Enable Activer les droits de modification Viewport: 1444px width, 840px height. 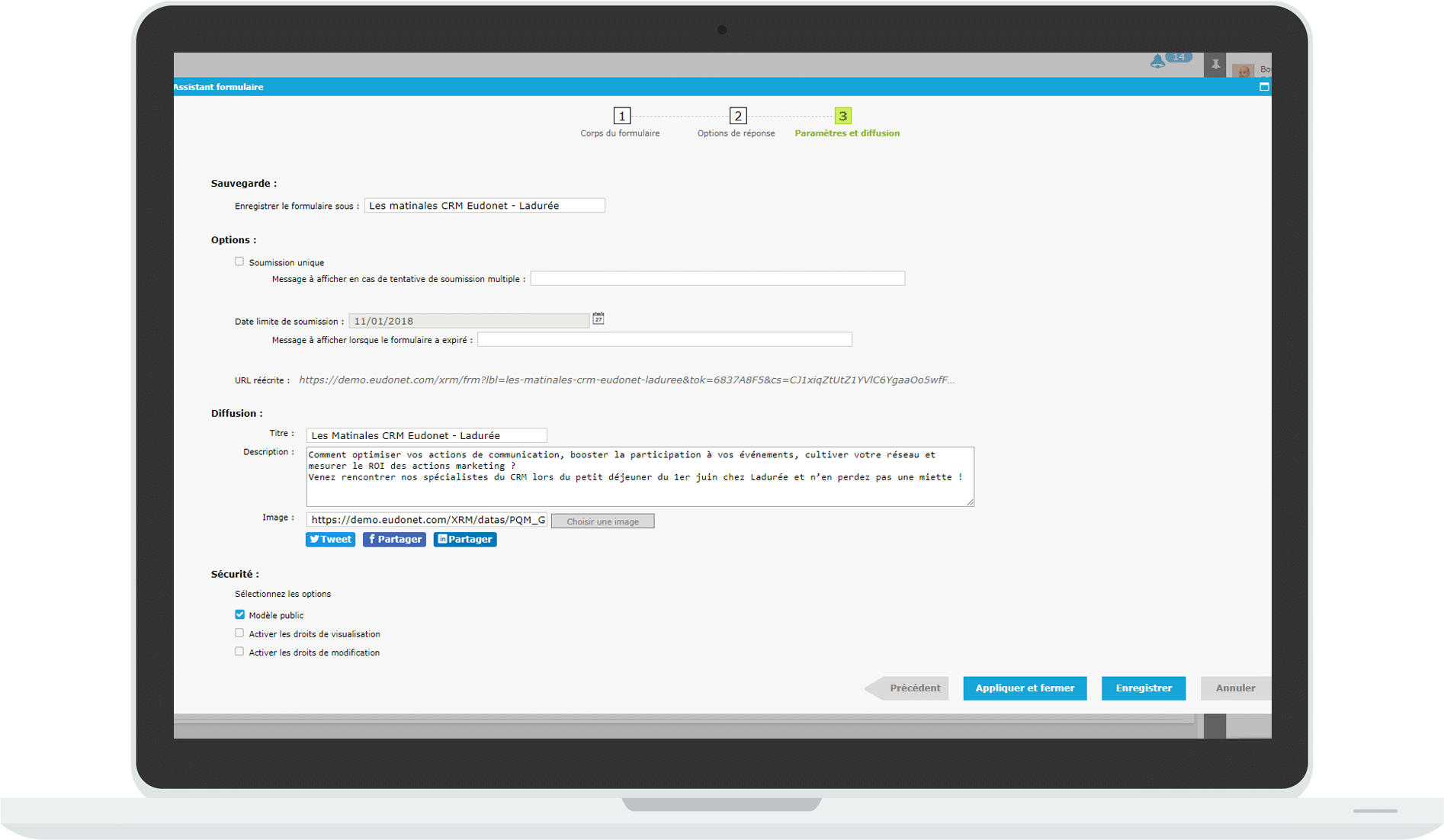tap(239, 652)
